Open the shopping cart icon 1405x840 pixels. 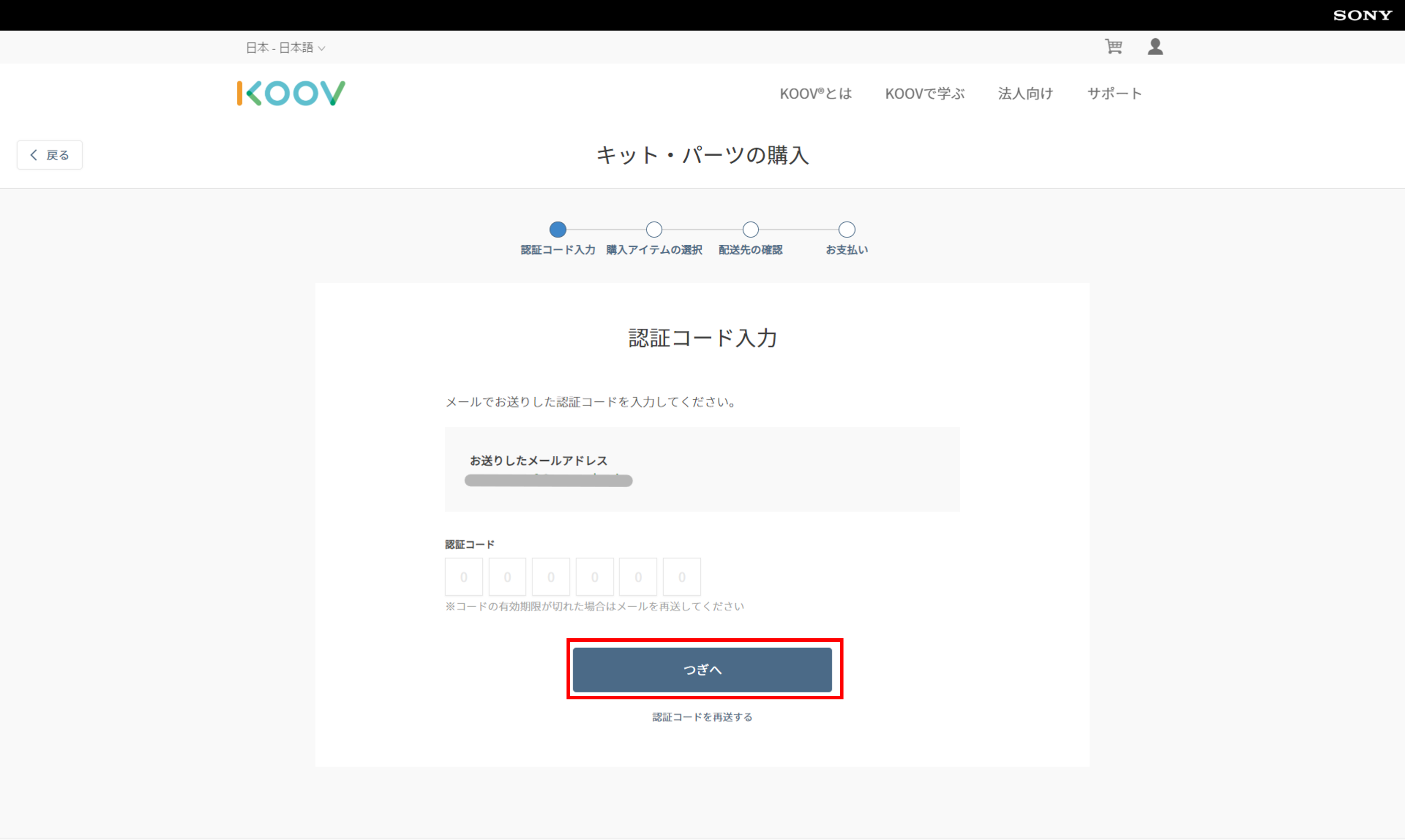(1113, 47)
